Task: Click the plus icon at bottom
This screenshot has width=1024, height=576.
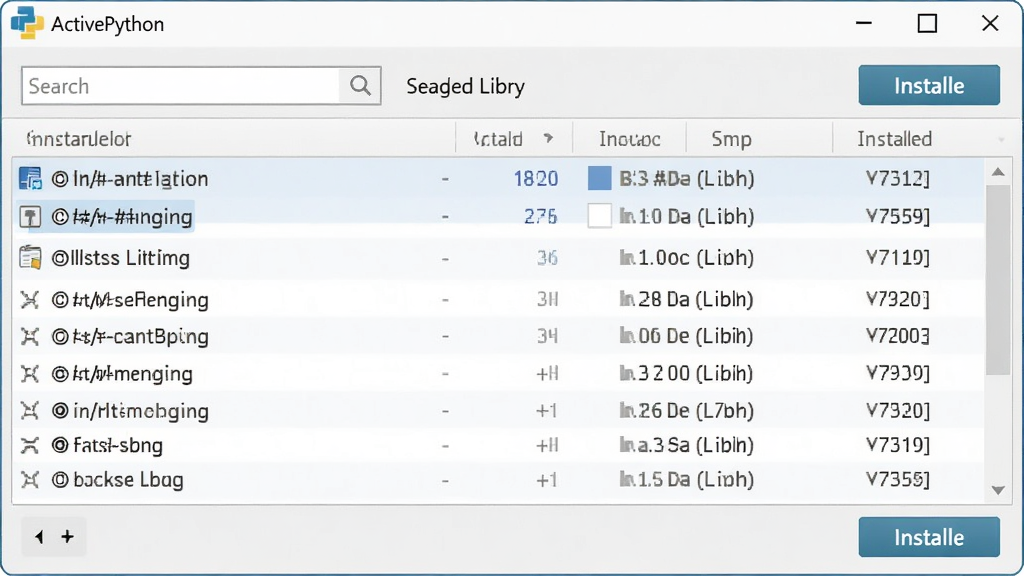Action: click(x=67, y=537)
